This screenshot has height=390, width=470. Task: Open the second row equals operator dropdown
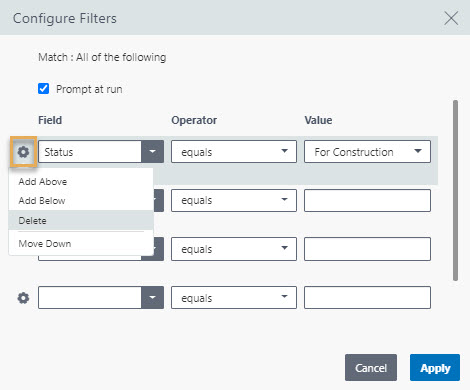[x=234, y=200]
